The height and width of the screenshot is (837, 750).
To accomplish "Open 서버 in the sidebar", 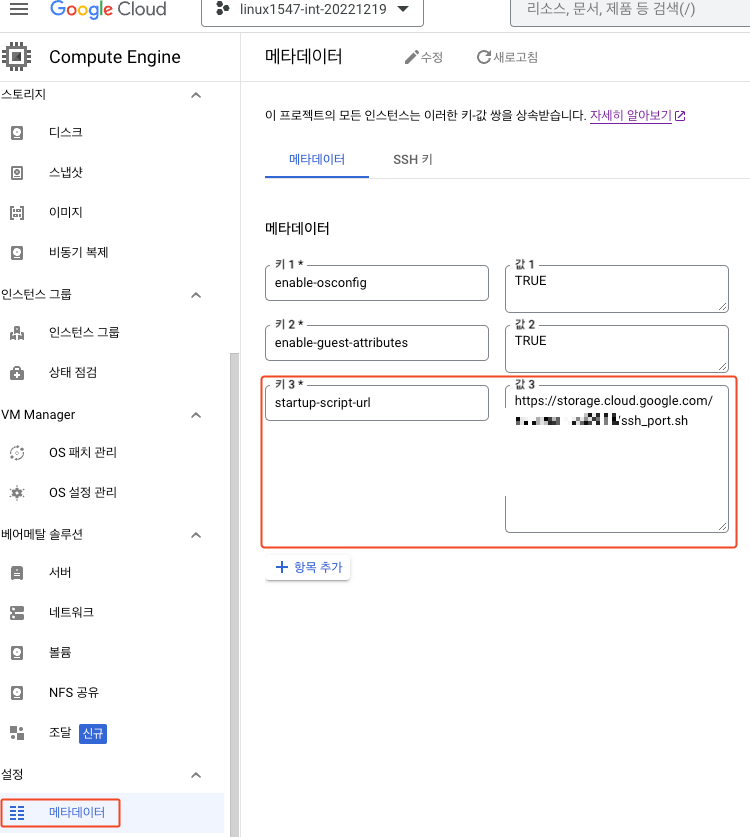I will [60, 573].
